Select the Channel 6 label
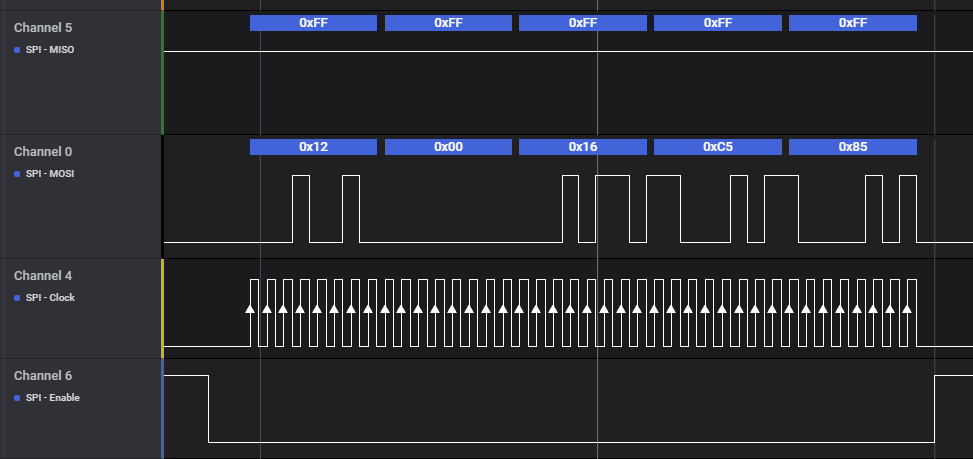This screenshot has height=459, width=973. coord(43,376)
